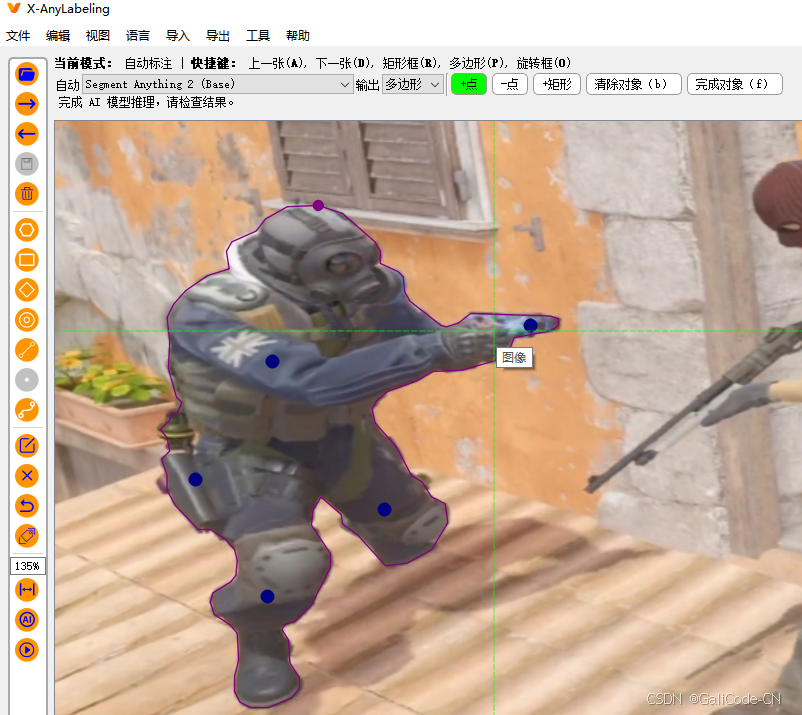Viewport: 802px width, 715px height.
Task: Select the line strip tool
Action: (27, 410)
